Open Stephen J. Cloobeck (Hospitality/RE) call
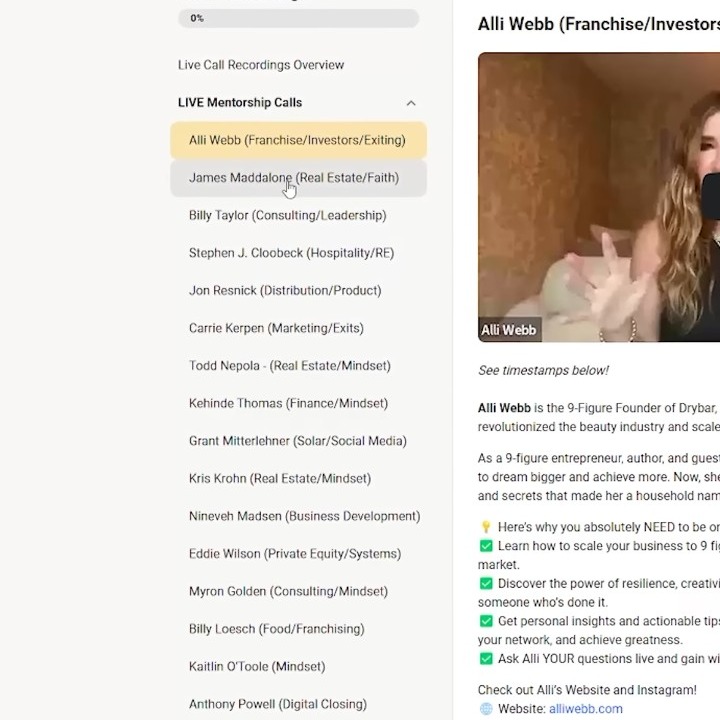This screenshot has width=720, height=720. click(291, 253)
